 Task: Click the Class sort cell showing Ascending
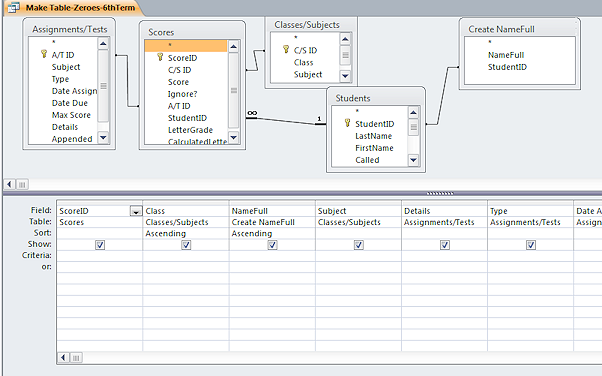(x=186, y=233)
